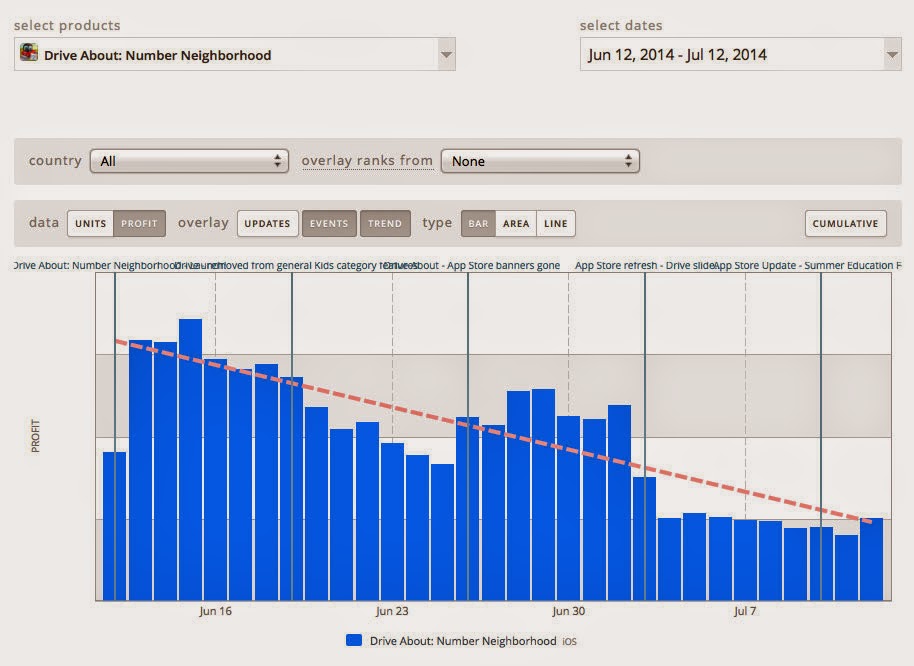The height and width of the screenshot is (666, 914).
Task: Click the Jul 7 axis label
Action: coord(745,611)
